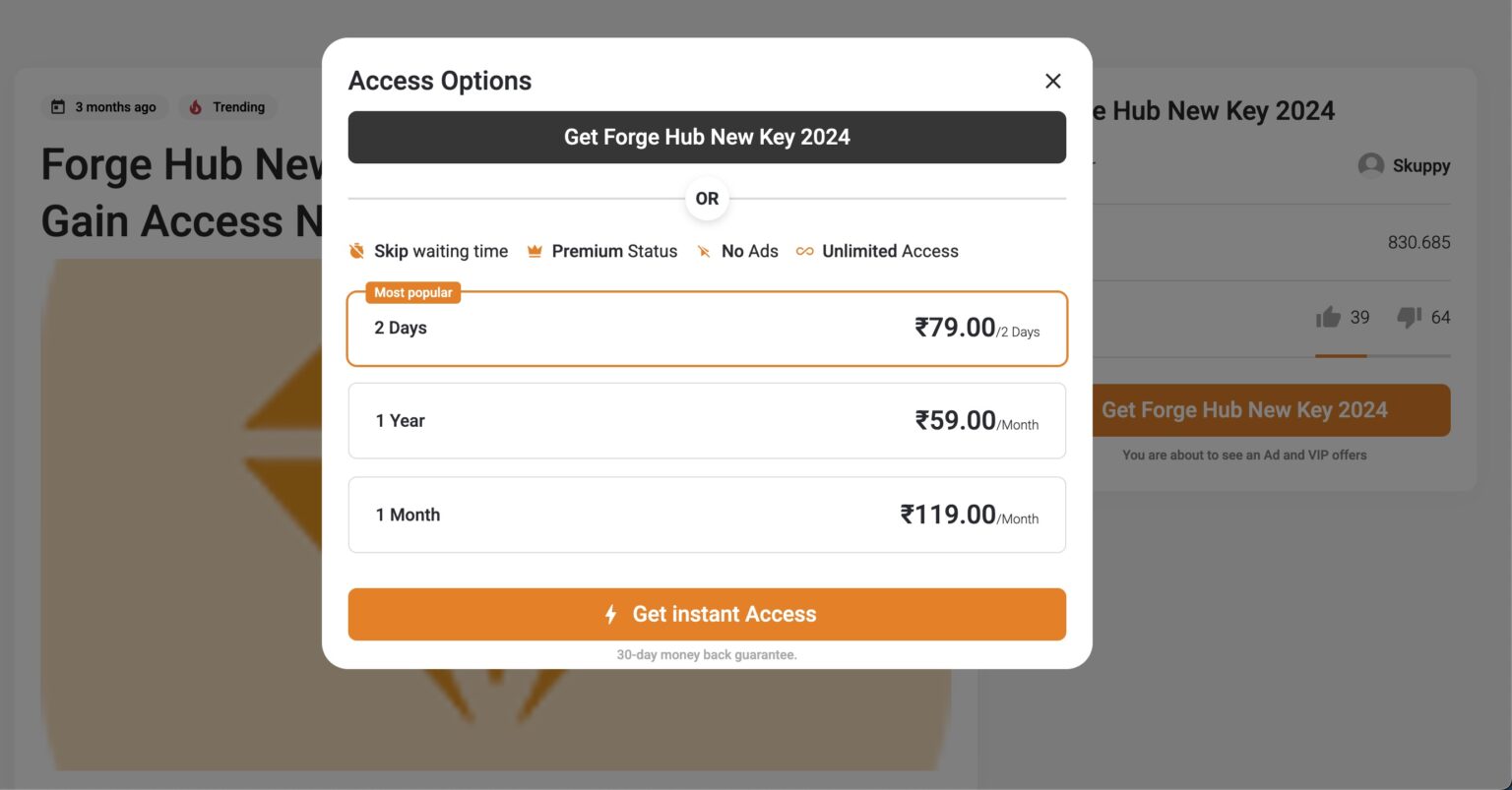The width and height of the screenshot is (1512, 790).
Task: Click the lightning bolt on Get instant Access
Action: pos(611,614)
